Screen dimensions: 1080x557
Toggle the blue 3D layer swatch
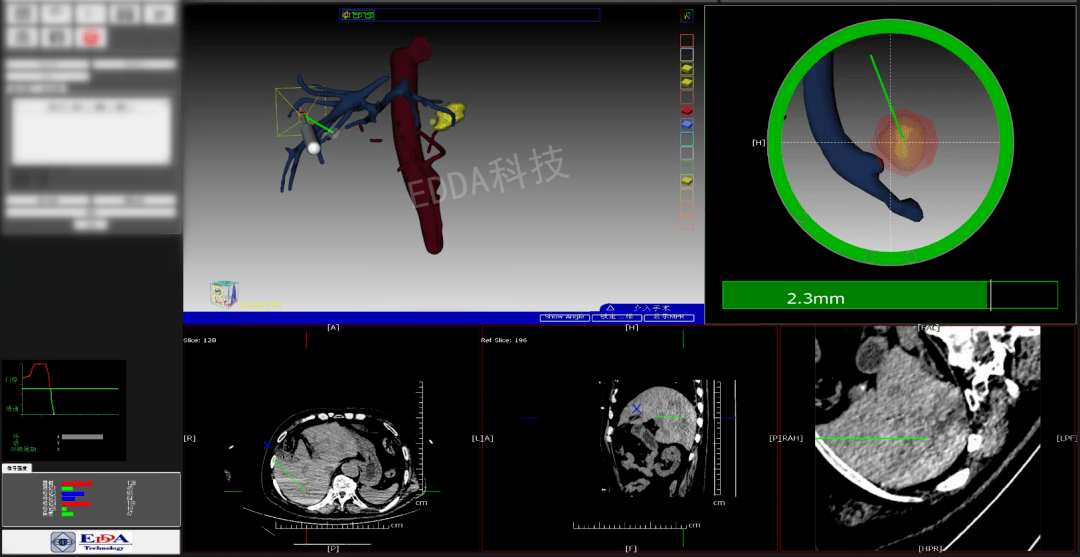coord(687,124)
